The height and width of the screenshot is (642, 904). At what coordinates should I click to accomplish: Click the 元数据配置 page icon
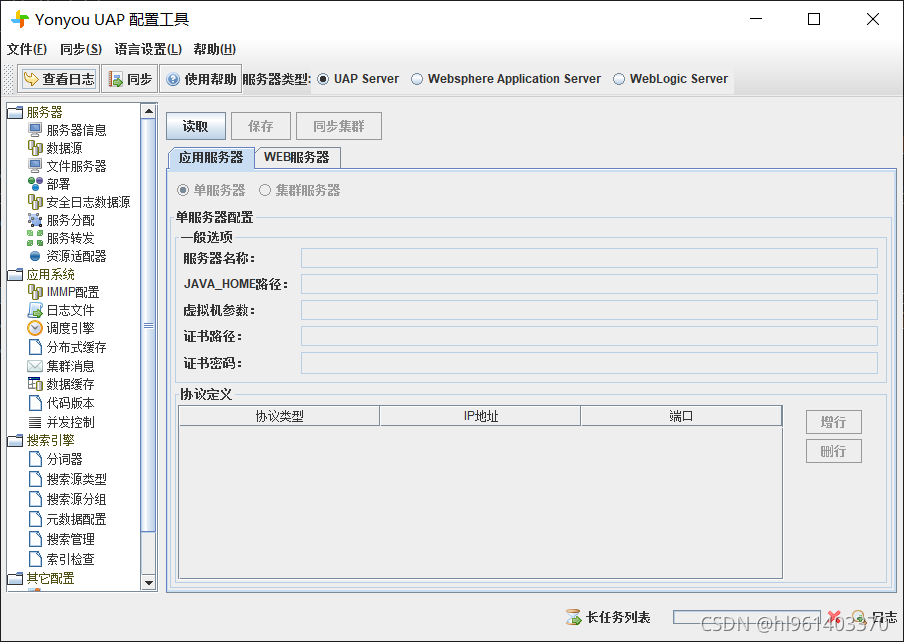[35, 519]
